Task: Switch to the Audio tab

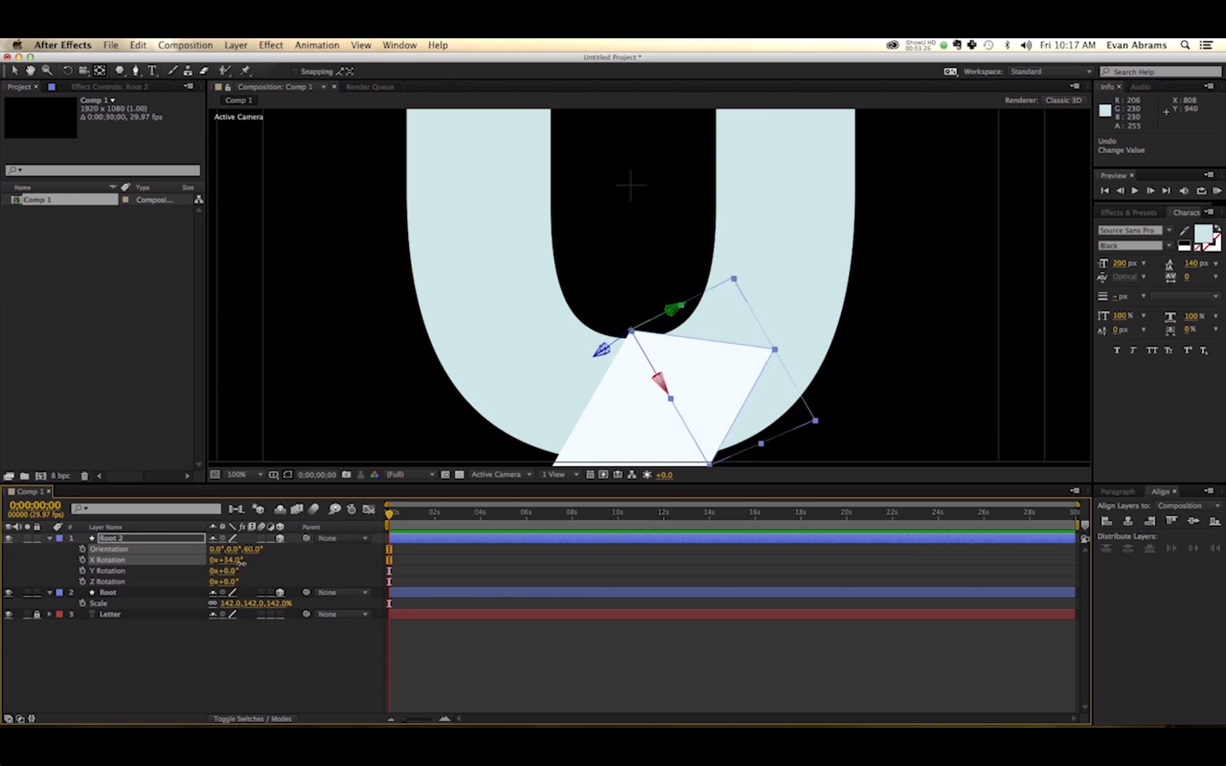Action: [x=1141, y=87]
